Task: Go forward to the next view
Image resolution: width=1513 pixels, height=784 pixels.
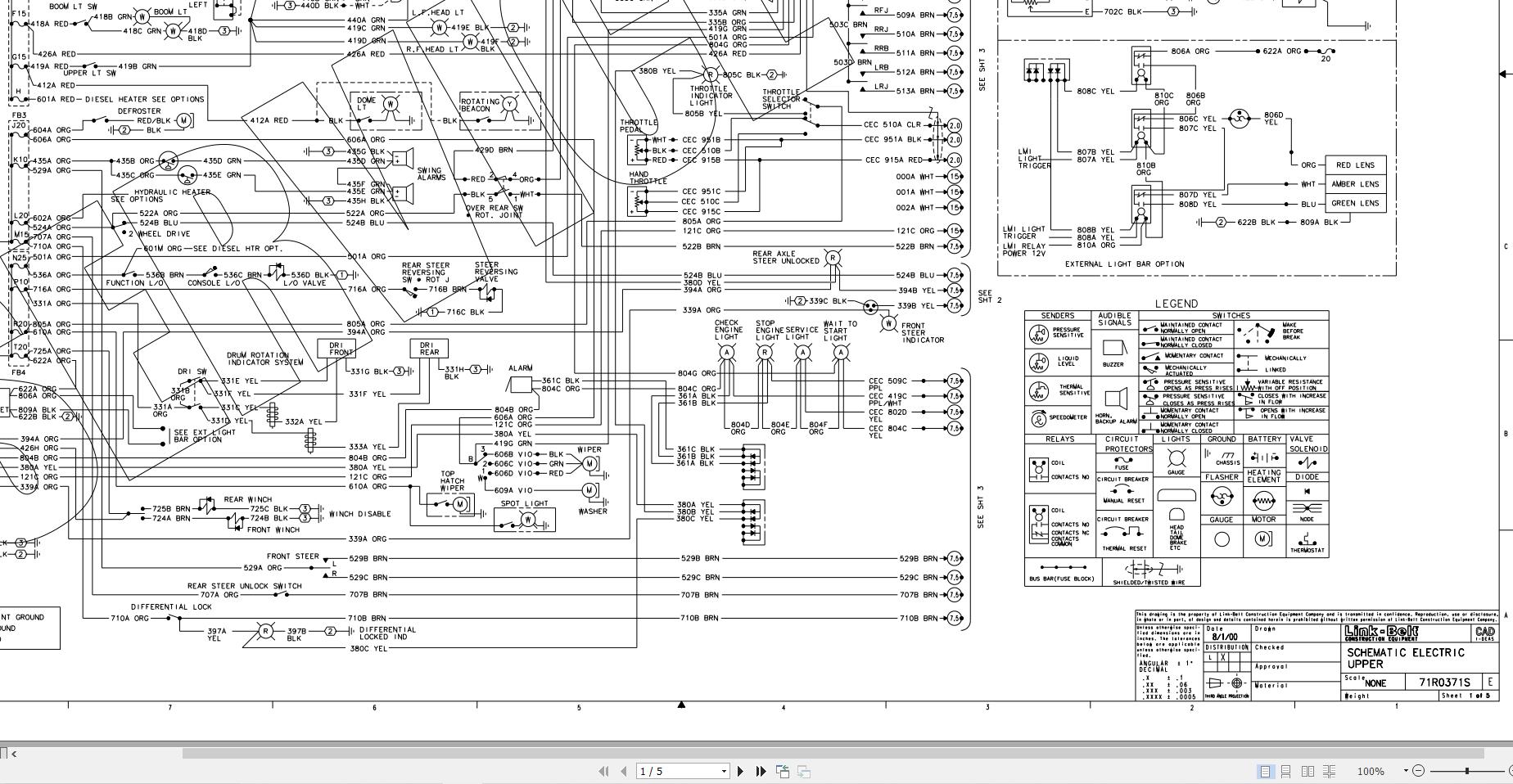Action: click(802, 771)
